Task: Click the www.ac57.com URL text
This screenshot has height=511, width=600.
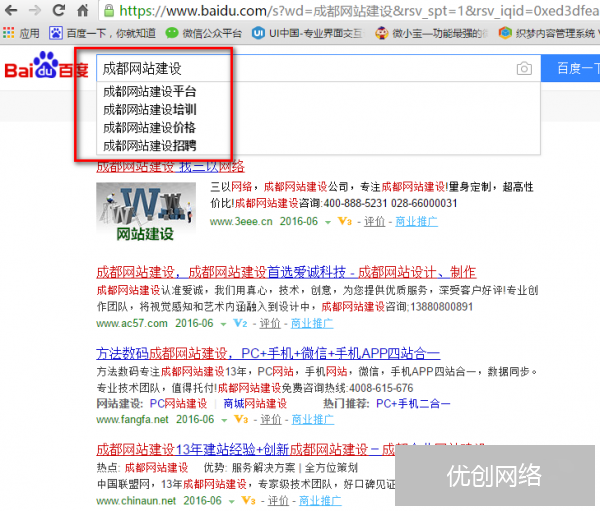Action: 132,323
